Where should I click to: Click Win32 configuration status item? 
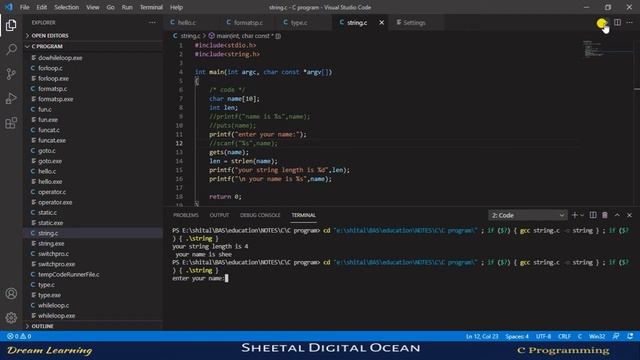[x=597, y=336]
